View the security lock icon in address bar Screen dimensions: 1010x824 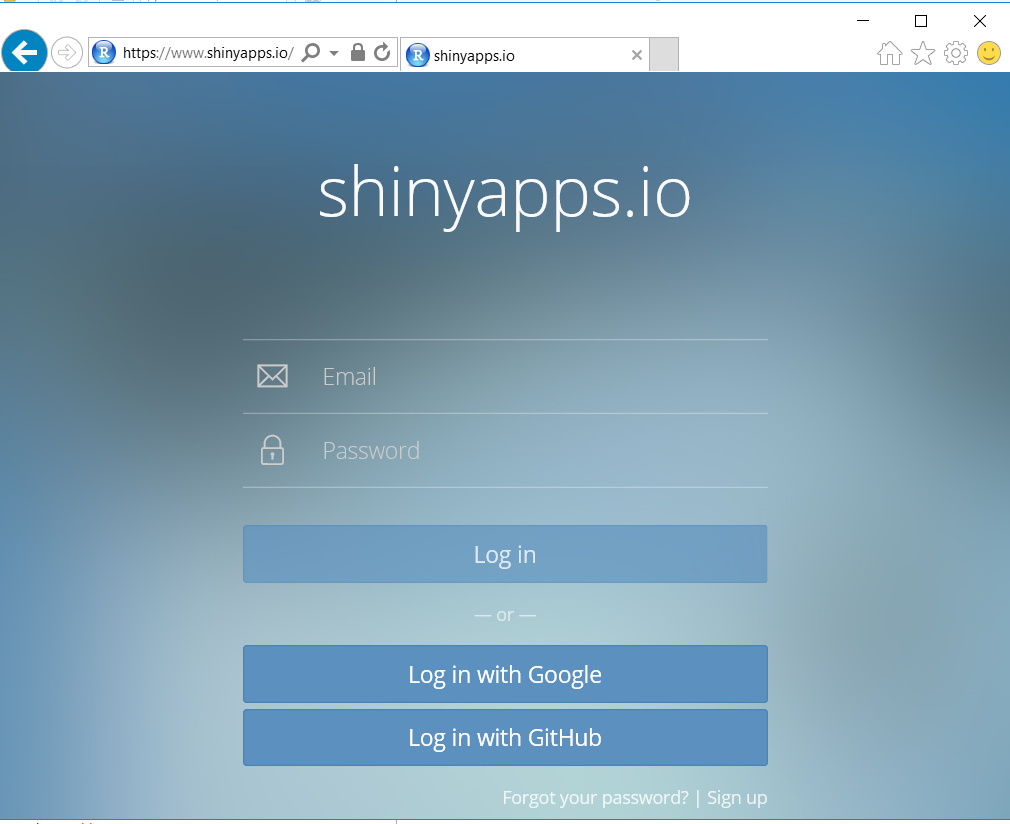click(x=357, y=52)
